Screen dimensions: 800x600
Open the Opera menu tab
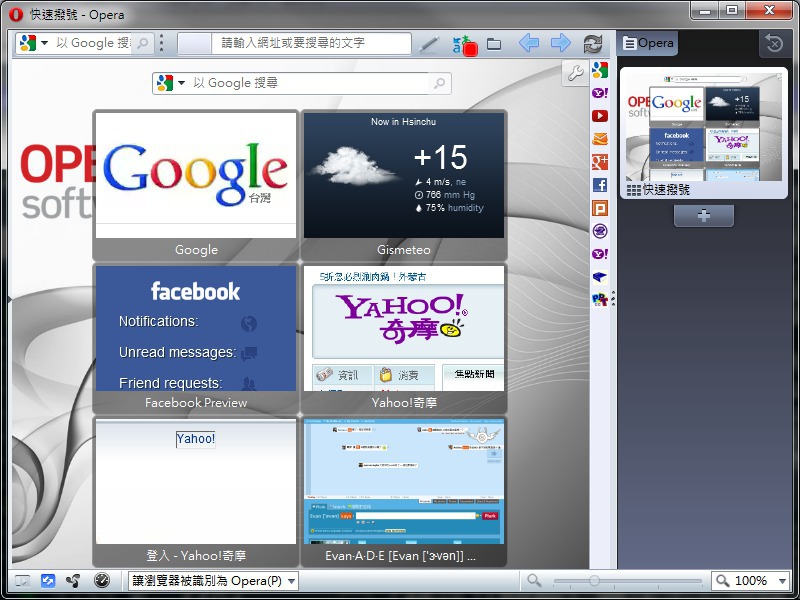(648, 43)
